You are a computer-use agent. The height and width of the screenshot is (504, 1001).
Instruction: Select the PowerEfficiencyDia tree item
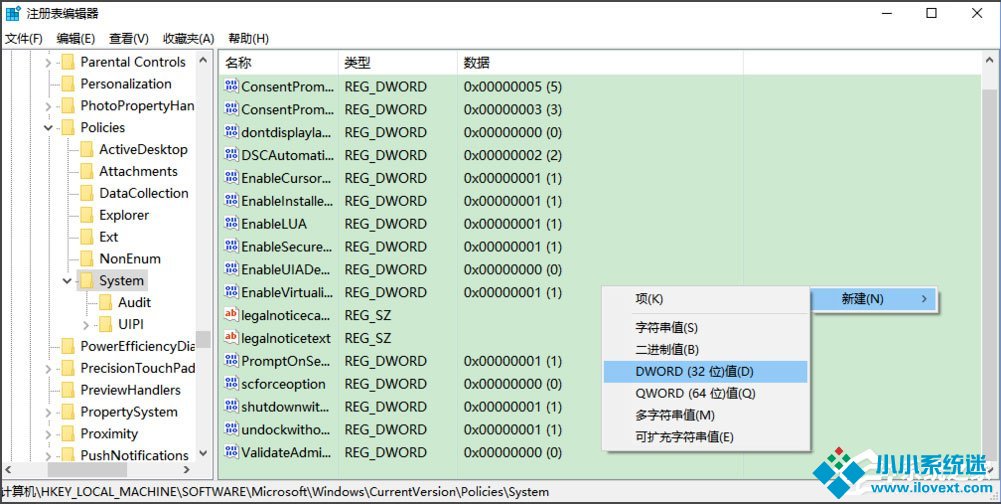(x=137, y=346)
